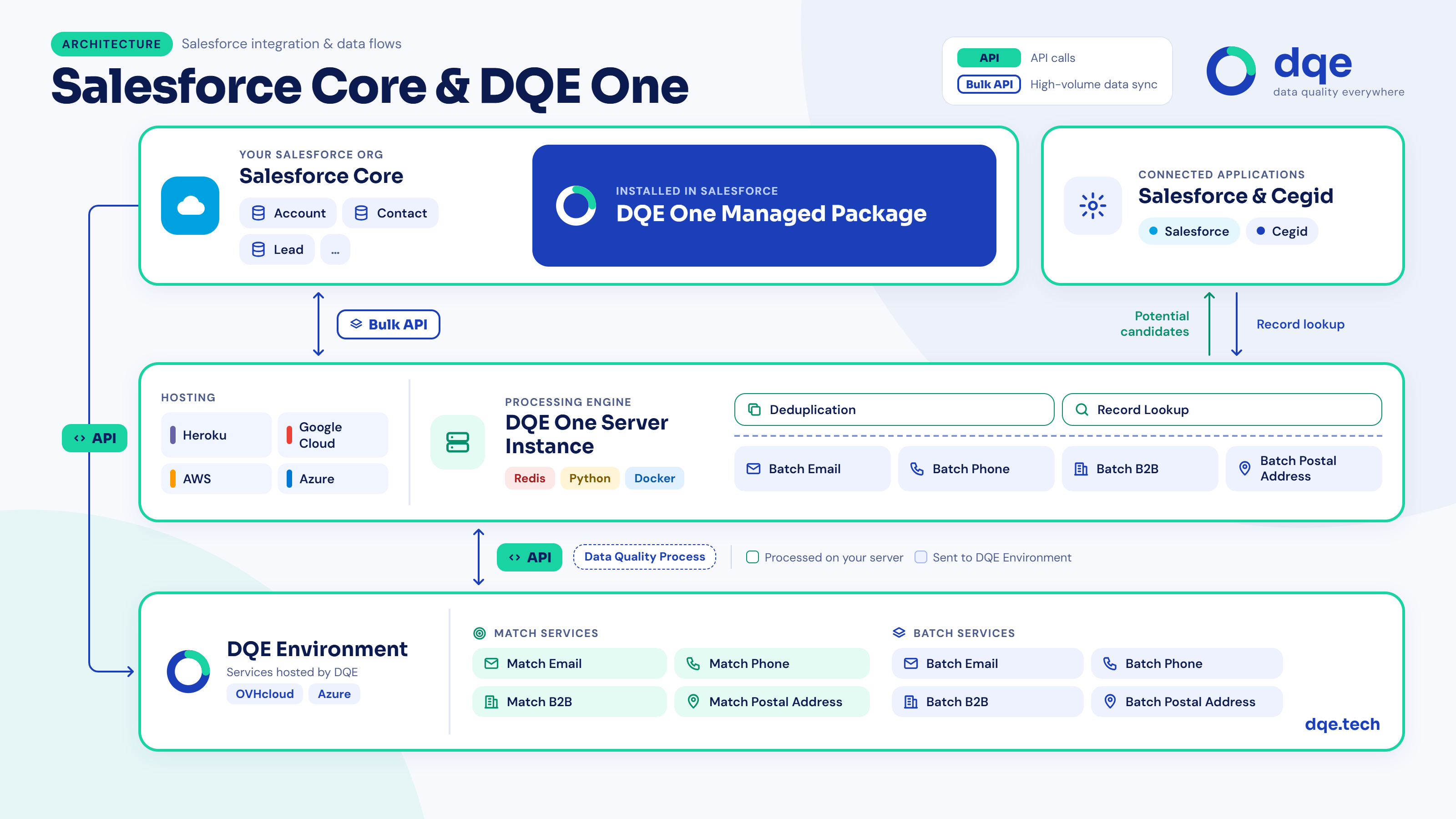Click the DQE One Server Instance icon
The height and width of the screenshot is (819, 1456).
click(x=457, y=442)
